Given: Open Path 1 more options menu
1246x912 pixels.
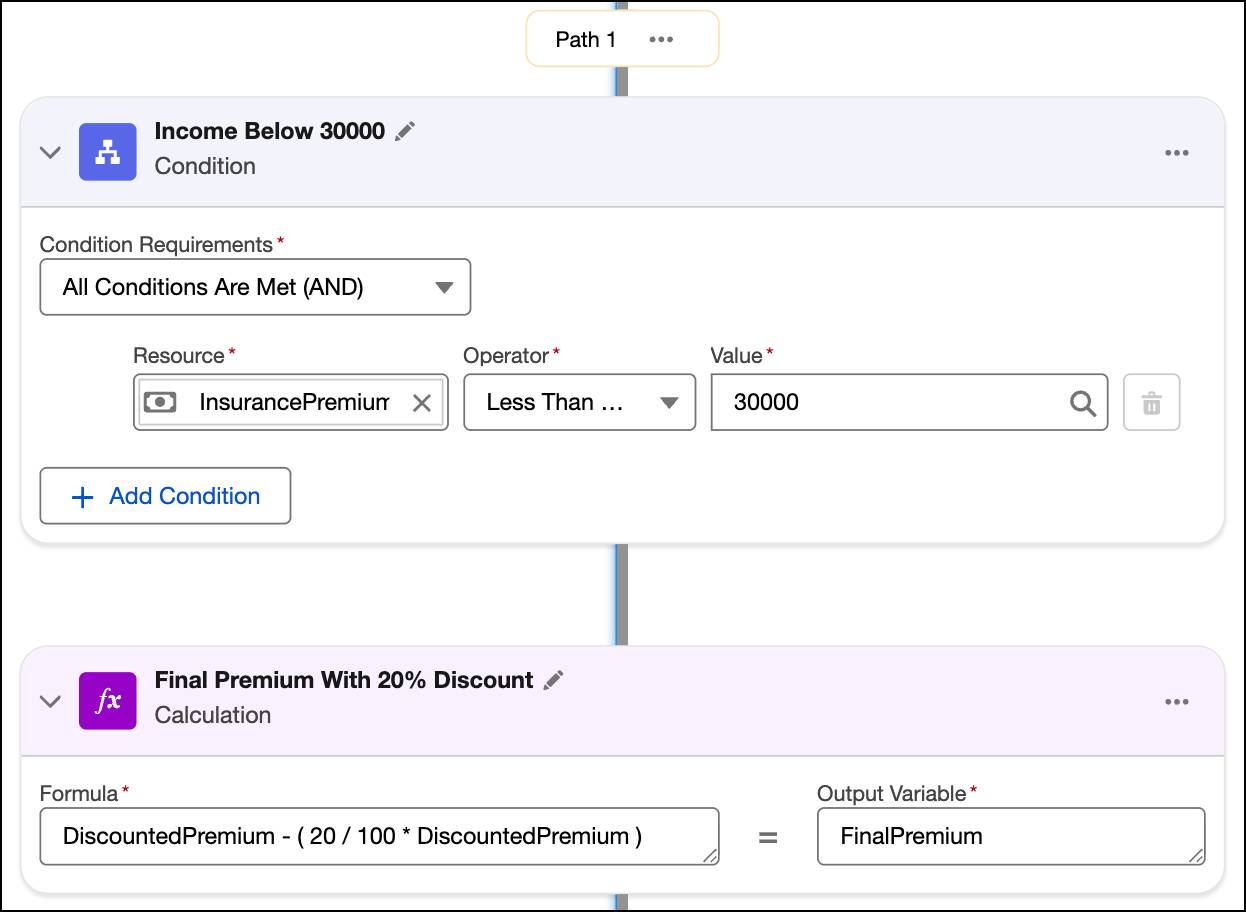Looking at the screenshot, I should tap(661, 40).
